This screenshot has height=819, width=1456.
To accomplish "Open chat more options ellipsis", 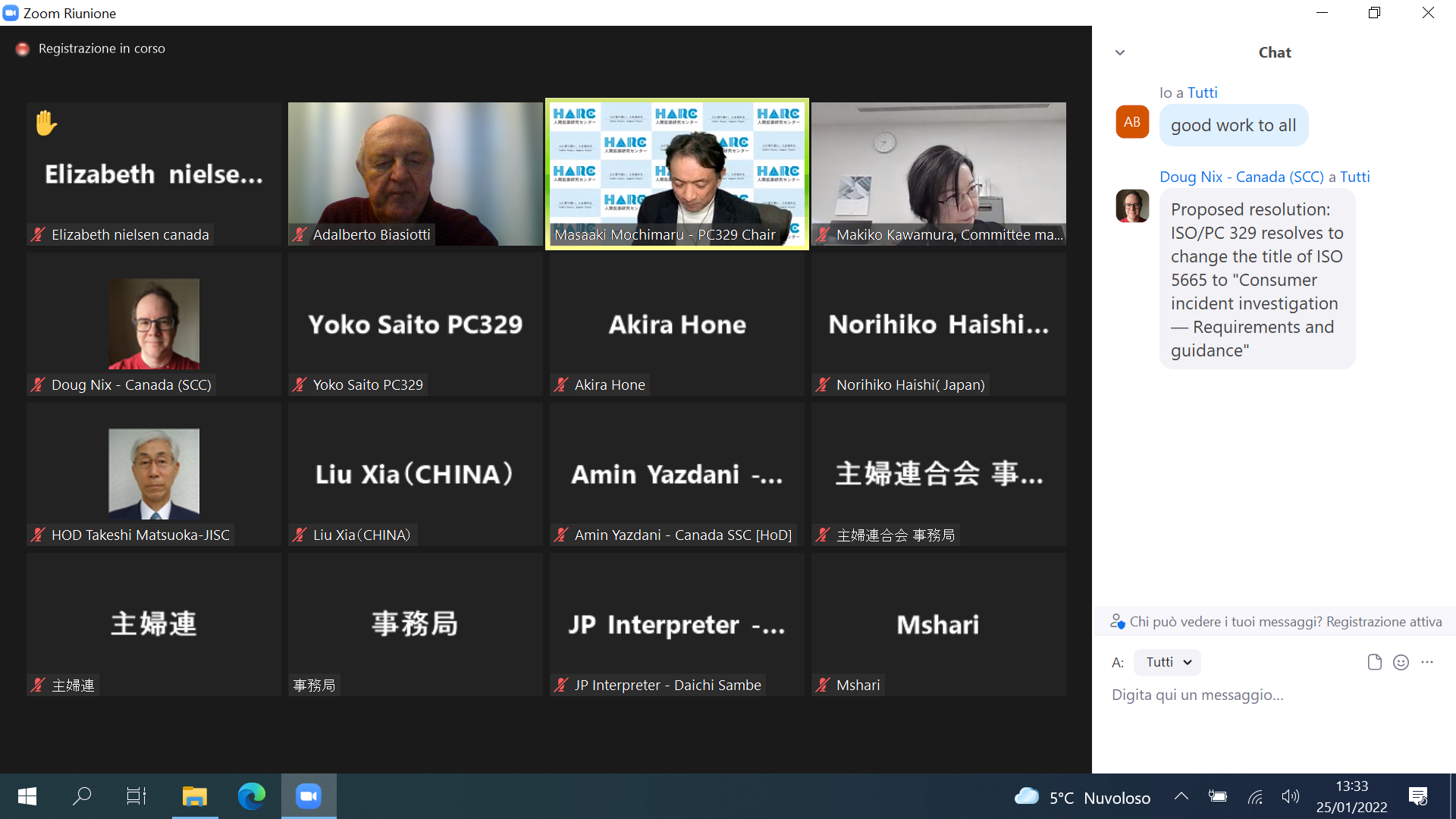I will point(1427,662).
